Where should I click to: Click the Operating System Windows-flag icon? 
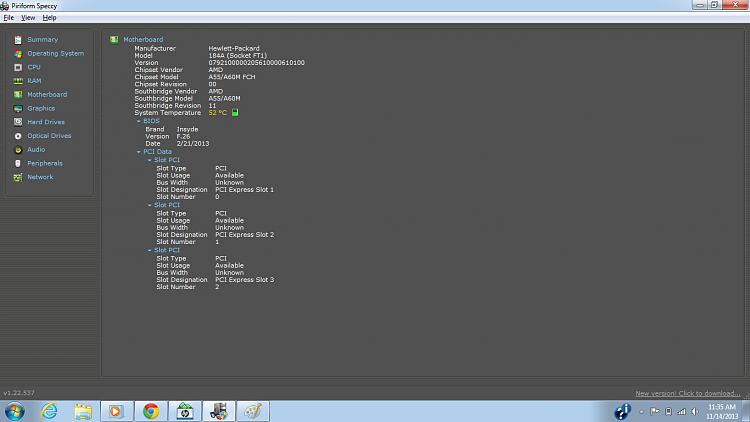click(18, 54)
